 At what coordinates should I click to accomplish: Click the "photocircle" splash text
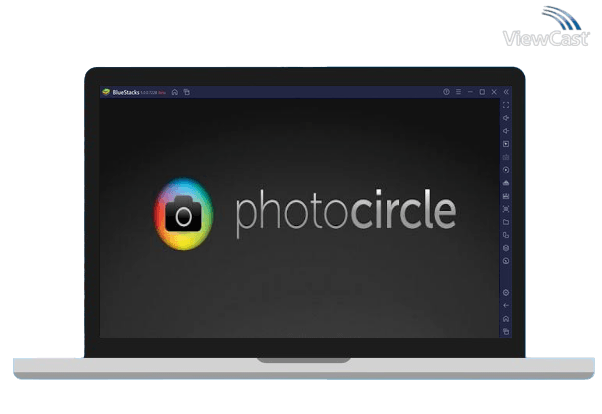(346, 212)
